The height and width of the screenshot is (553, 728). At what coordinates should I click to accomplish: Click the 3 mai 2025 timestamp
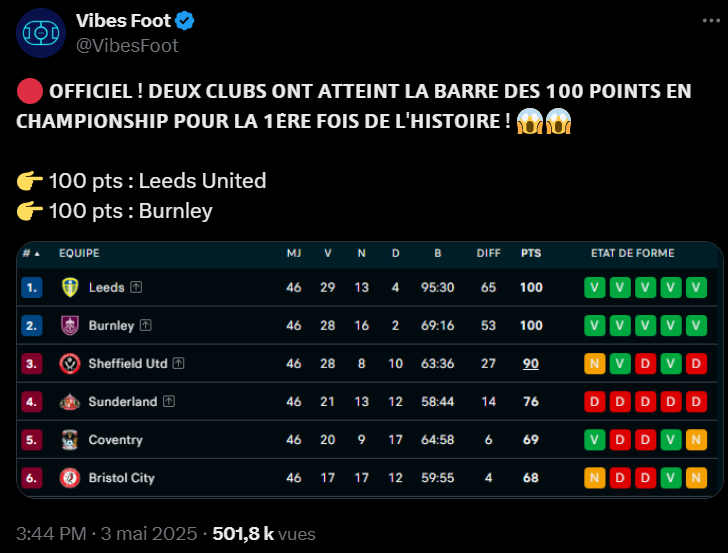[x=149, y=534]
